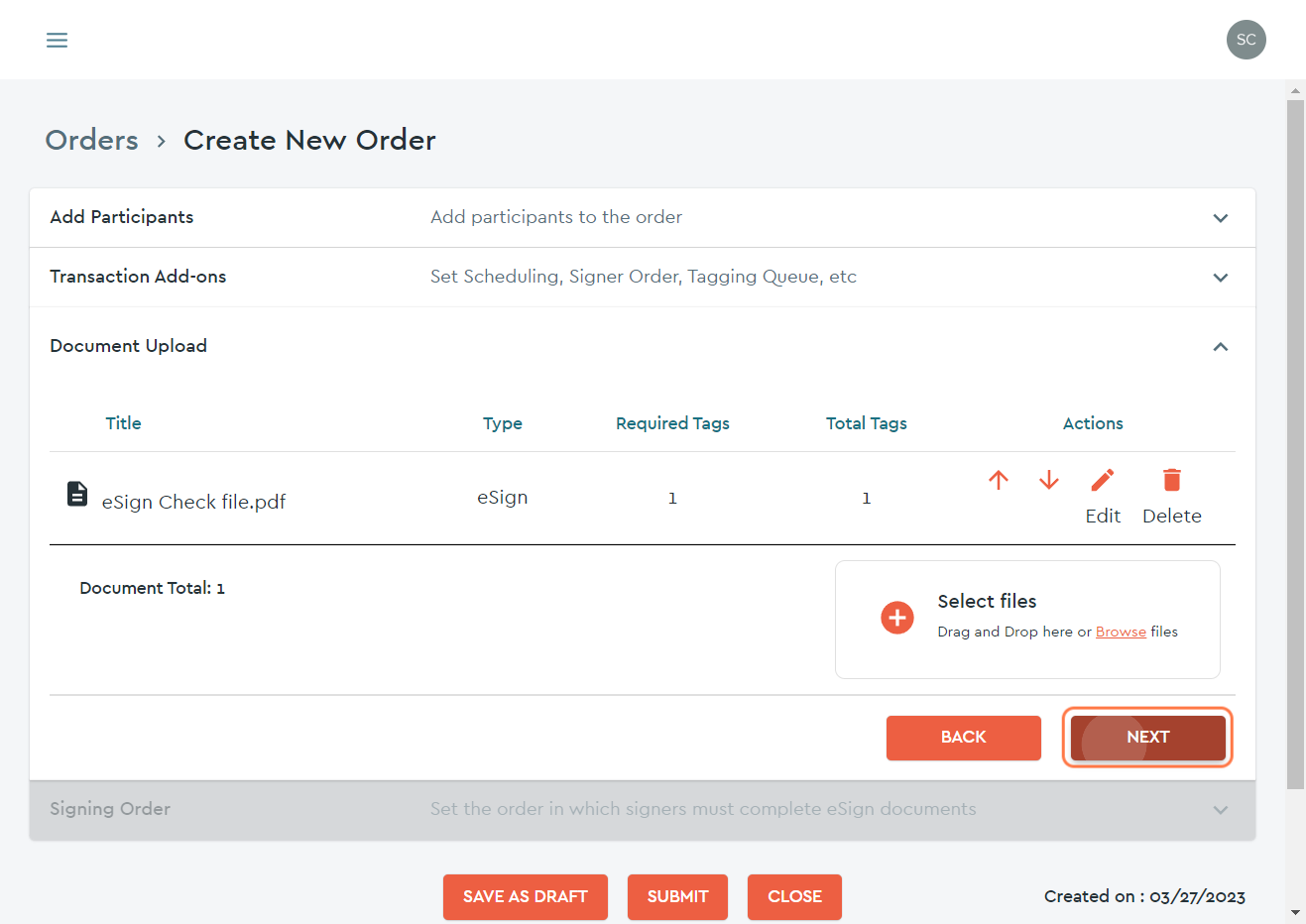The width and height of the screenshot is (1306, 924).
Task: Click the page vertical scrollbar
Action: (x=1295, y=444)
